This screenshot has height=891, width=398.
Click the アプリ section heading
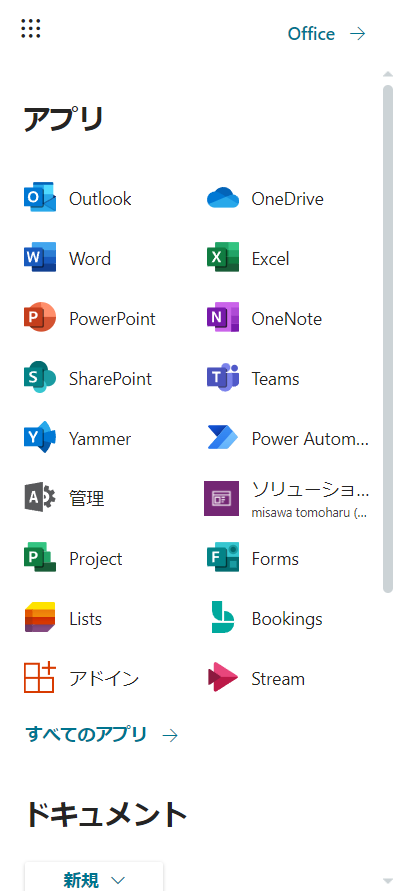(64, 119)
